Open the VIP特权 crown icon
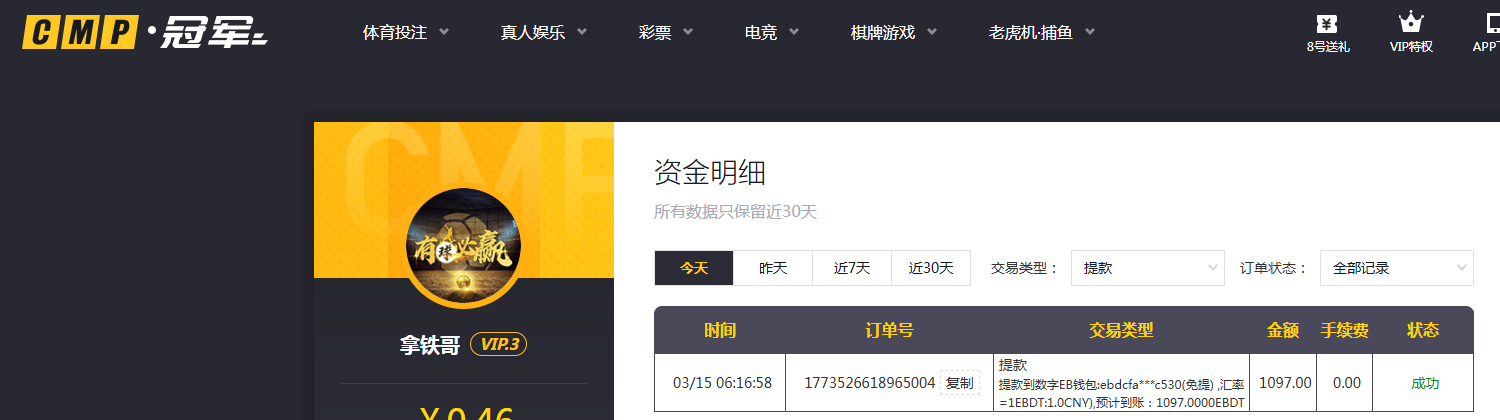Viewport: 1500px width, 420px height. tap(1411, 24)
